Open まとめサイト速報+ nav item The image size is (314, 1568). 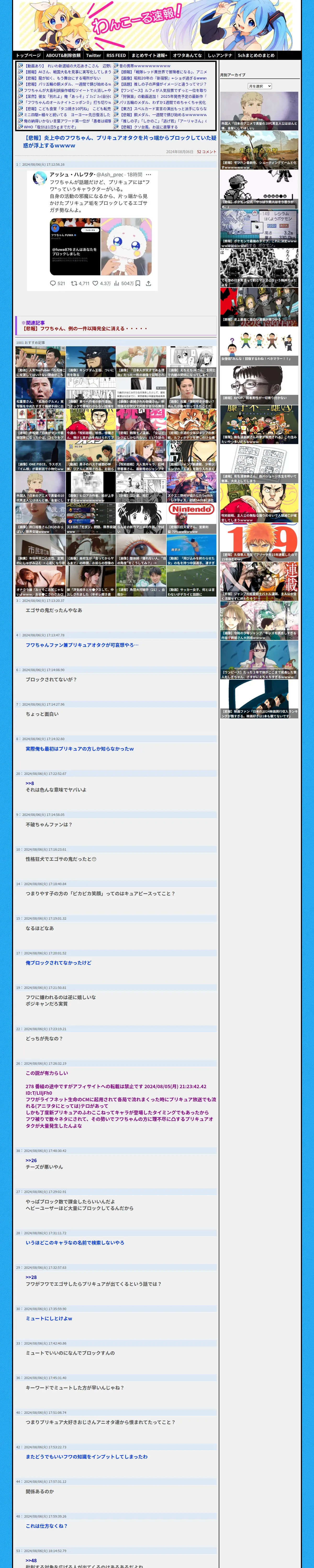pos(149,55)
